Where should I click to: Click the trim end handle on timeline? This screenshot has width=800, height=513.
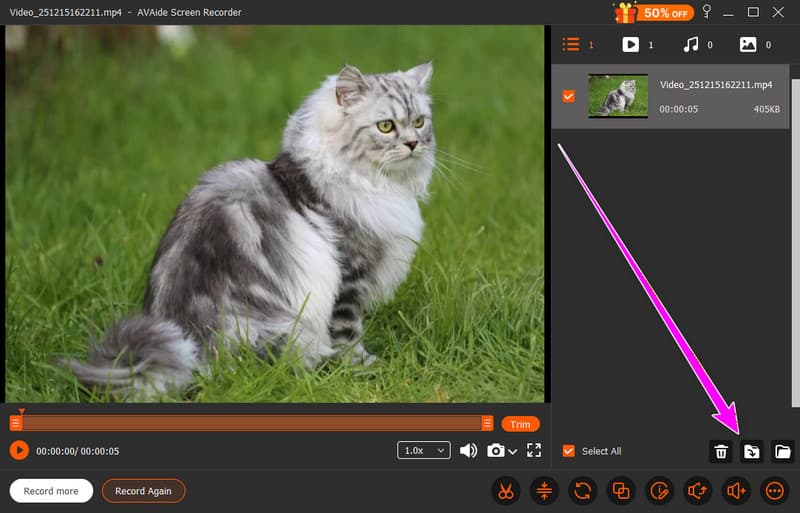487,423
